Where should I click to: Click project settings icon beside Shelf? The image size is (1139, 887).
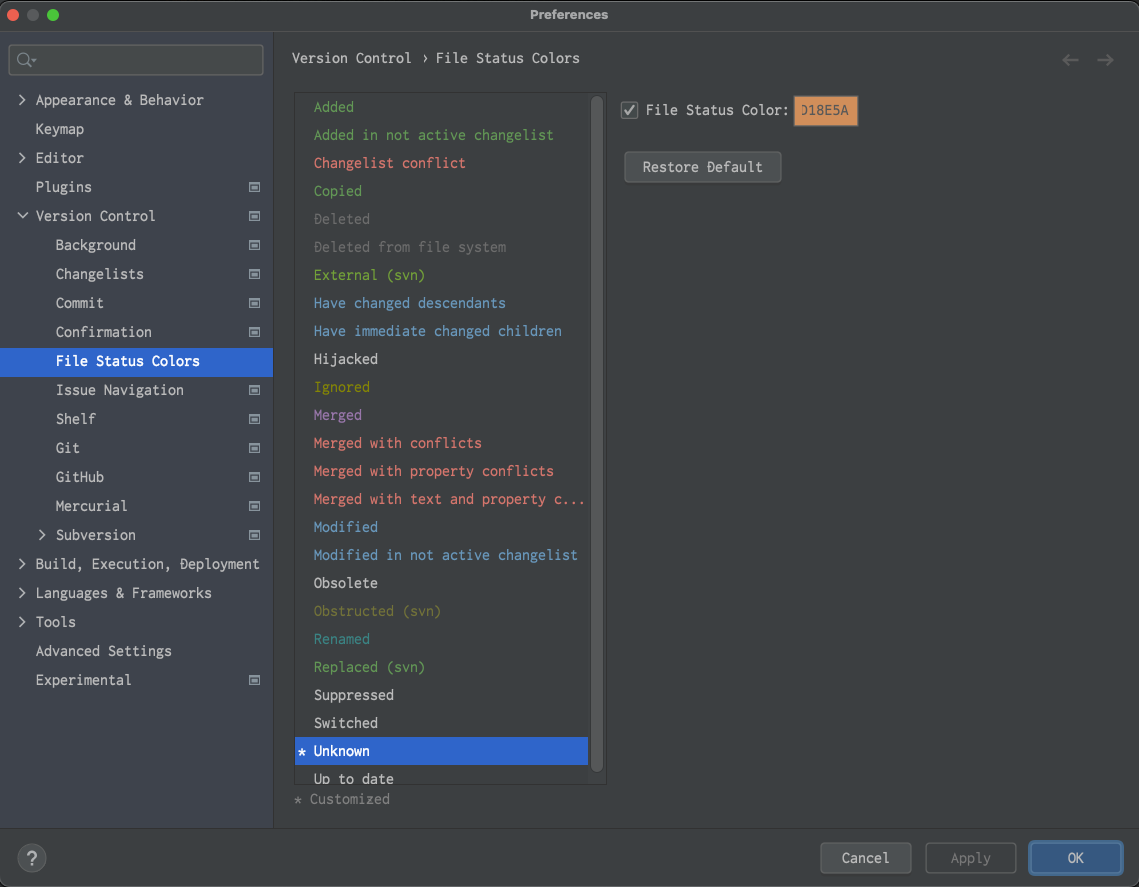click(254, 419)
